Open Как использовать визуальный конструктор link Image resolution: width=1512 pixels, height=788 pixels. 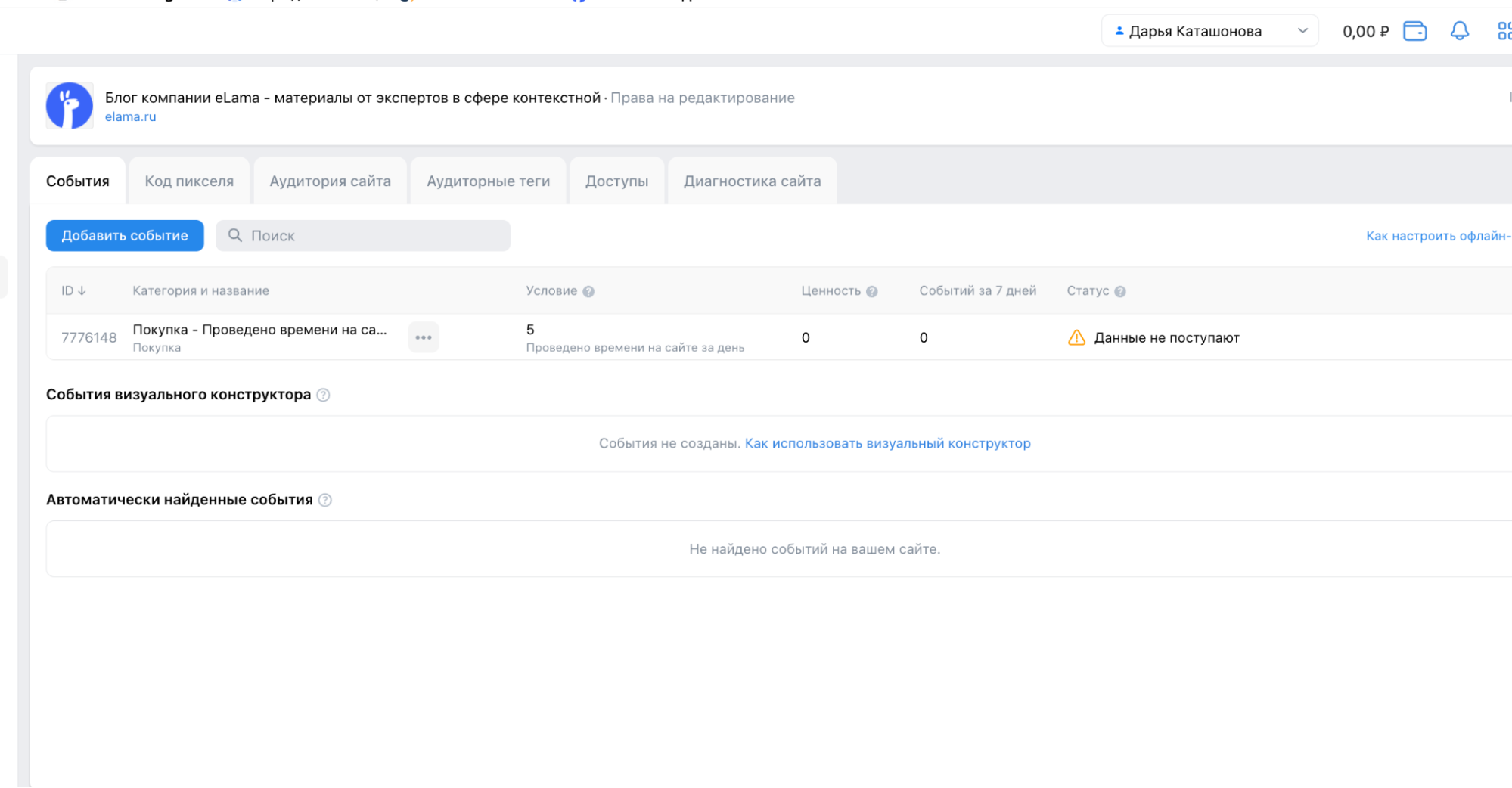[x=887, y=444]
